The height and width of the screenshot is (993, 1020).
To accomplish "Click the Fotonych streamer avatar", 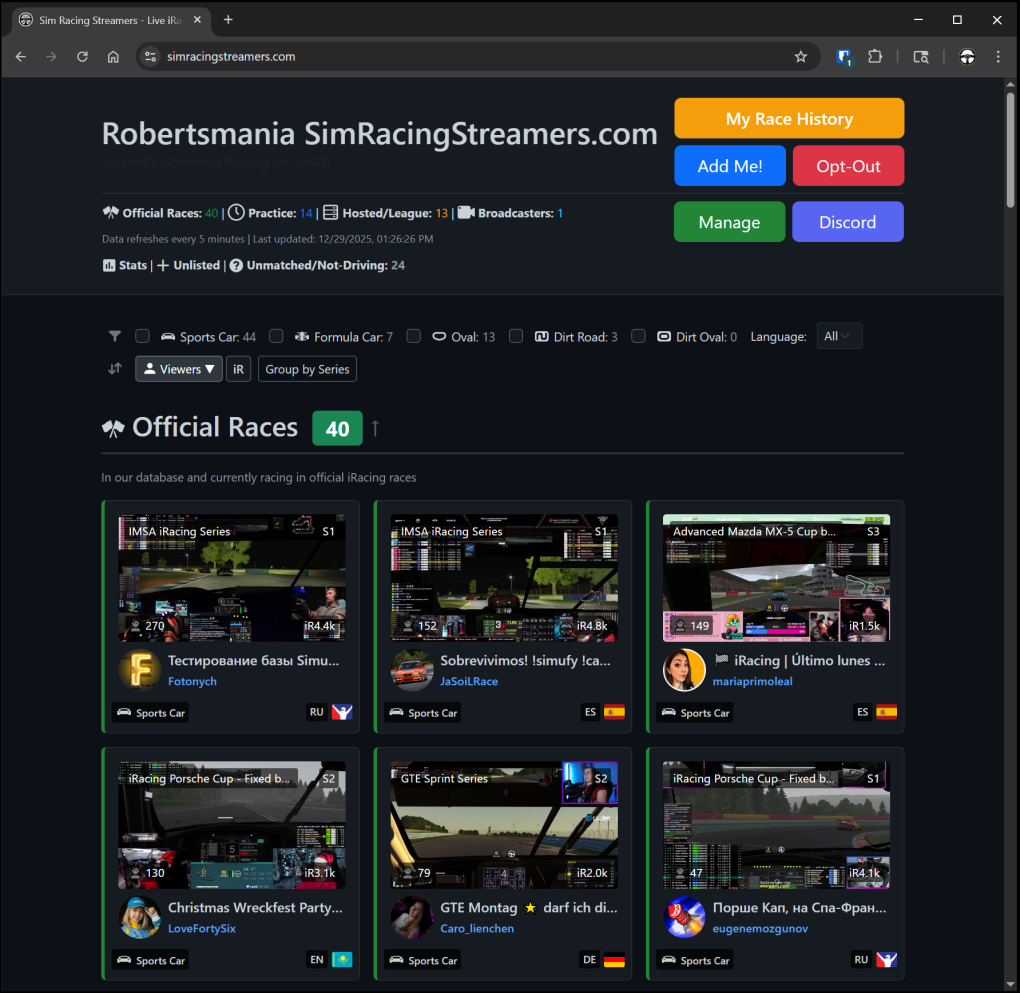I will pos(139,670).
